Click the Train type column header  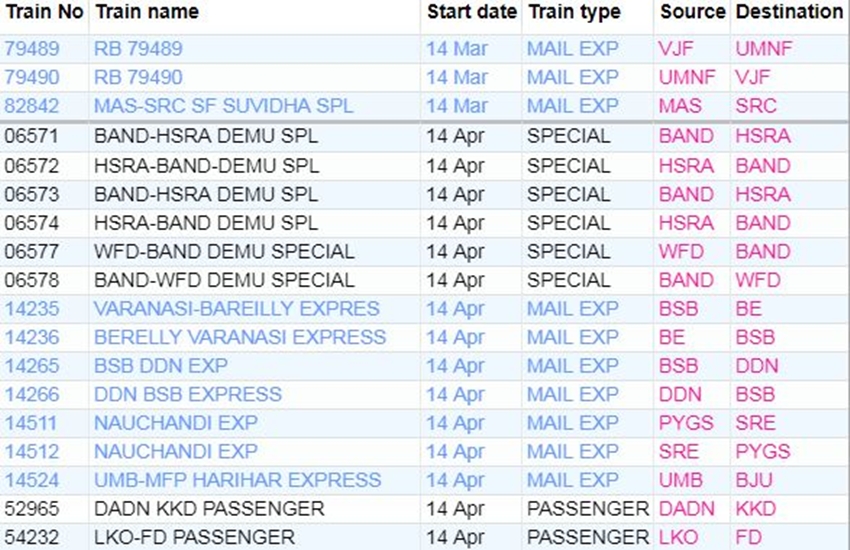[x=574, y=12]
